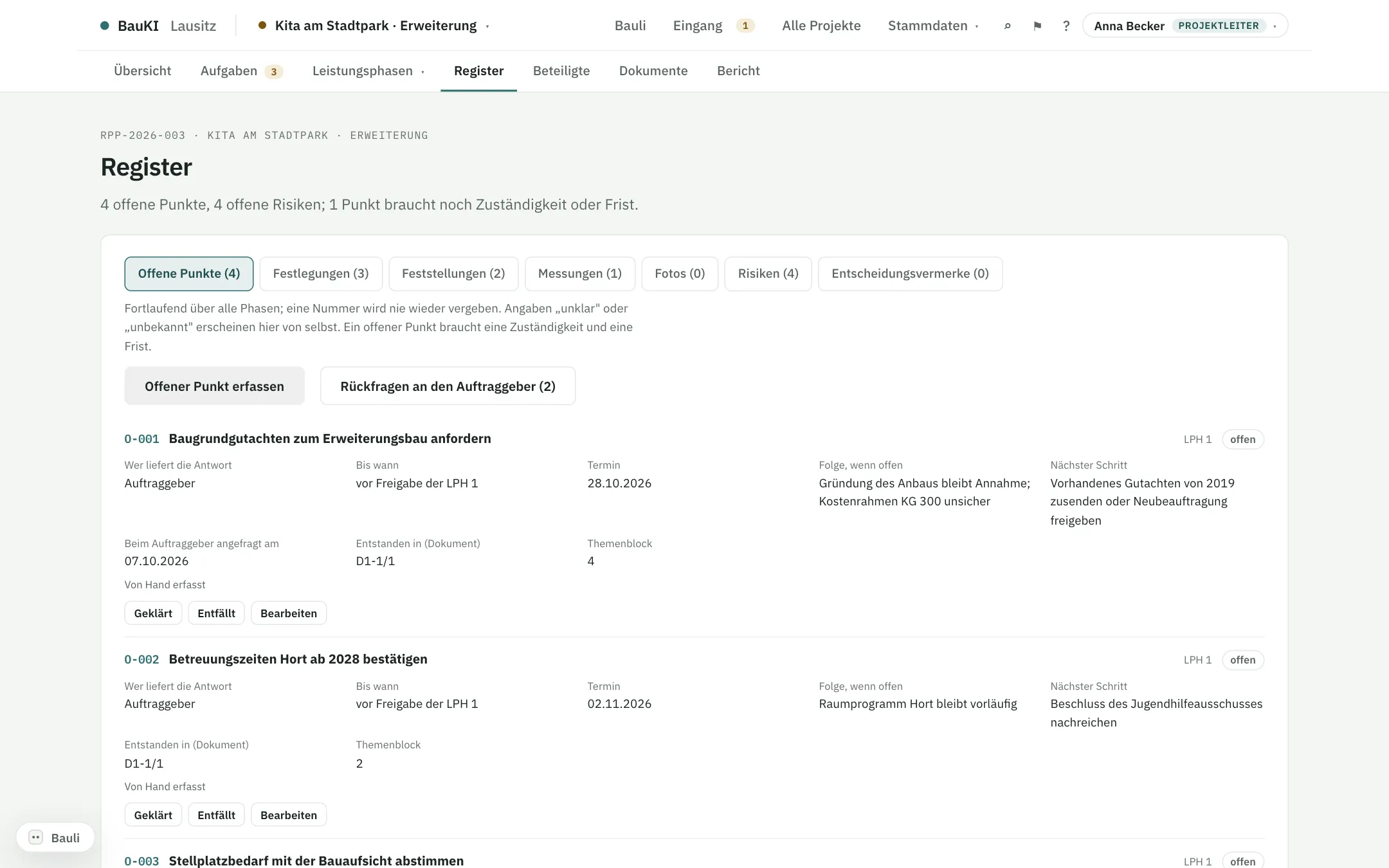Click the O-003 item number
This screenshot has height=868, width=1389.
click(x=141, y=861)
